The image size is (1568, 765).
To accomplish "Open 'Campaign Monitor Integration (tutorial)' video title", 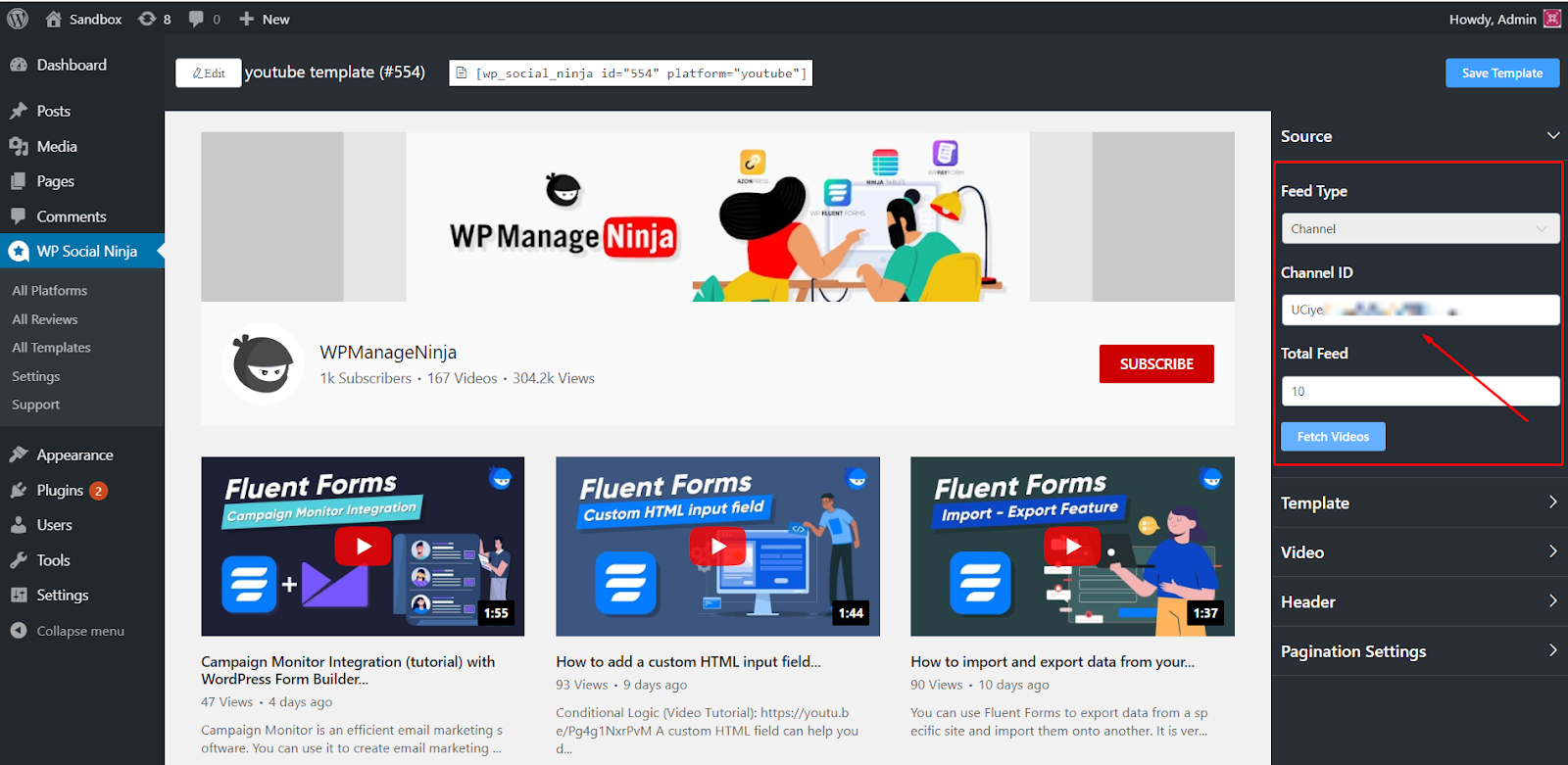I will (348, 670).
